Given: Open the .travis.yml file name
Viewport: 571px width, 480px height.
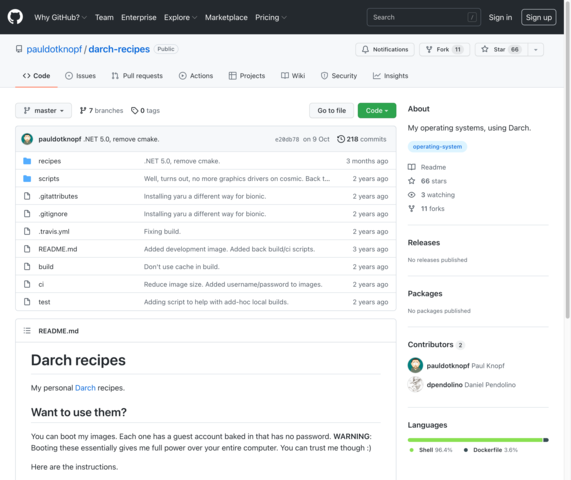Looking at the screenshot, I should pos(54,231).
